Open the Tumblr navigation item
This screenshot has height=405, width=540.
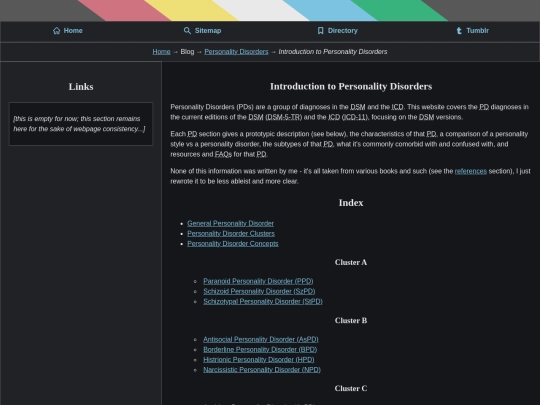point(472,31)
